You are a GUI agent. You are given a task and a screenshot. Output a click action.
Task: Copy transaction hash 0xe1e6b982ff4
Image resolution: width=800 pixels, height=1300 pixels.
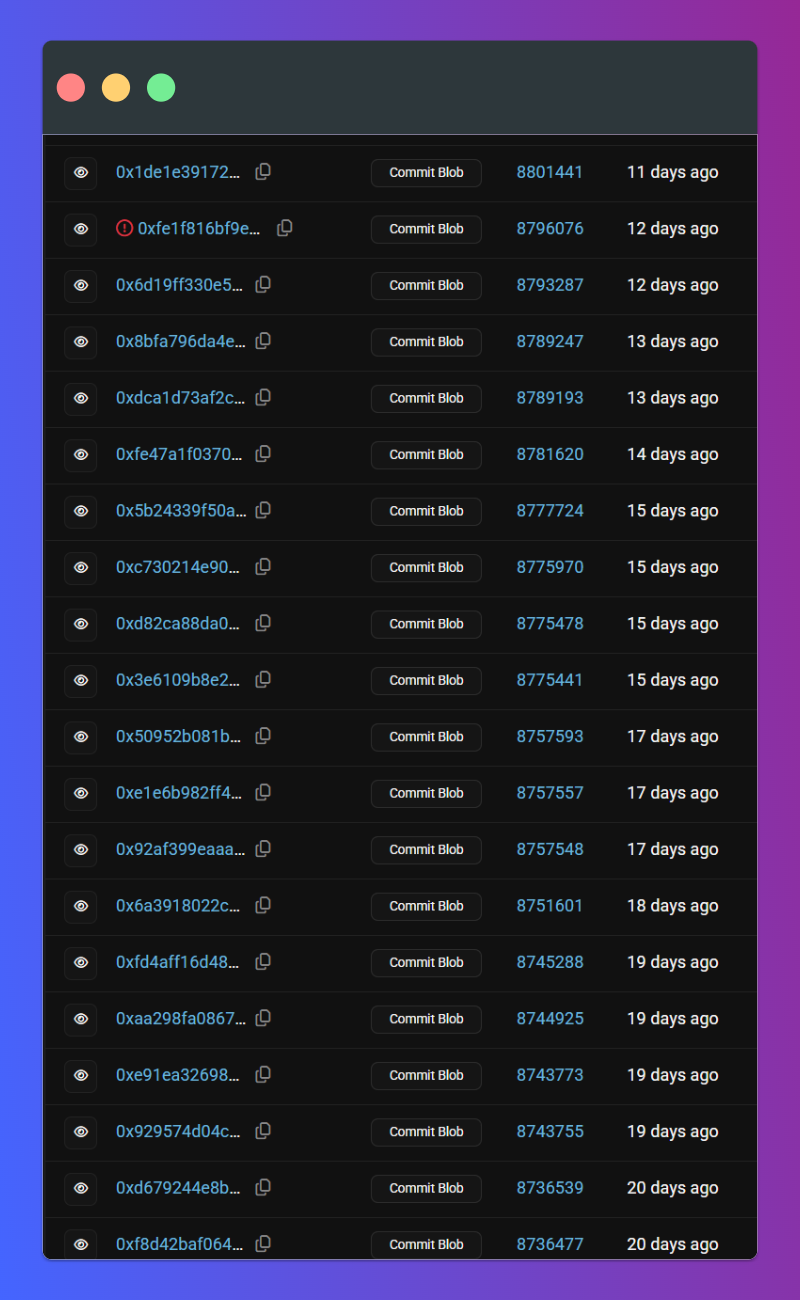tap(263, 793)
